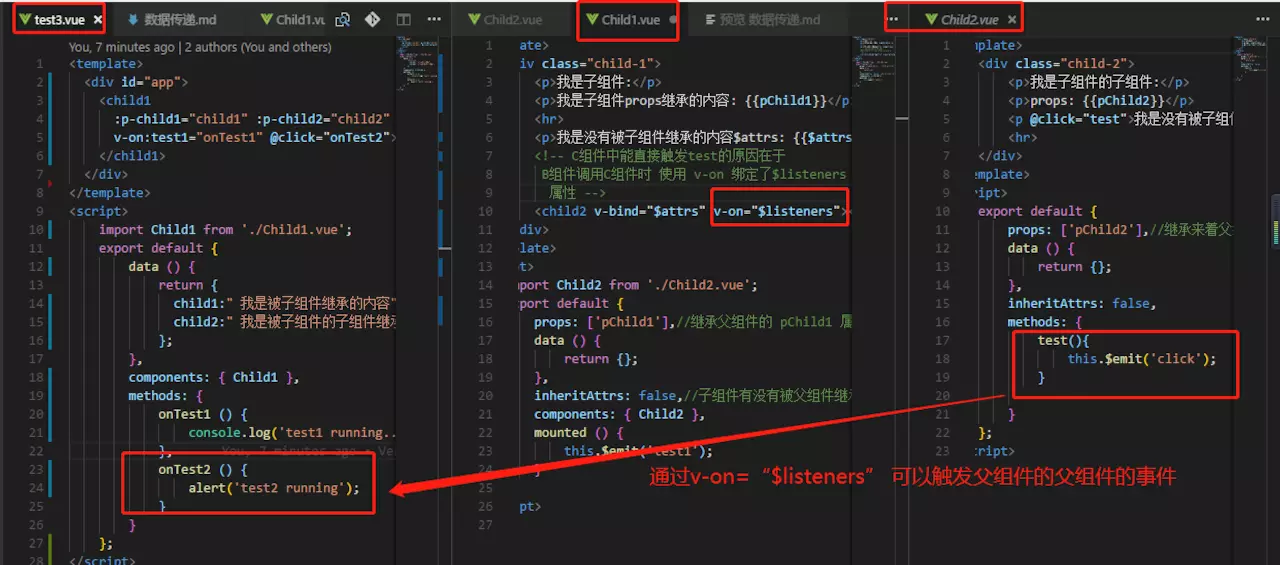Select the Child1.vue tab in the left group
The image size is (1280, 565).
(297, 20)
